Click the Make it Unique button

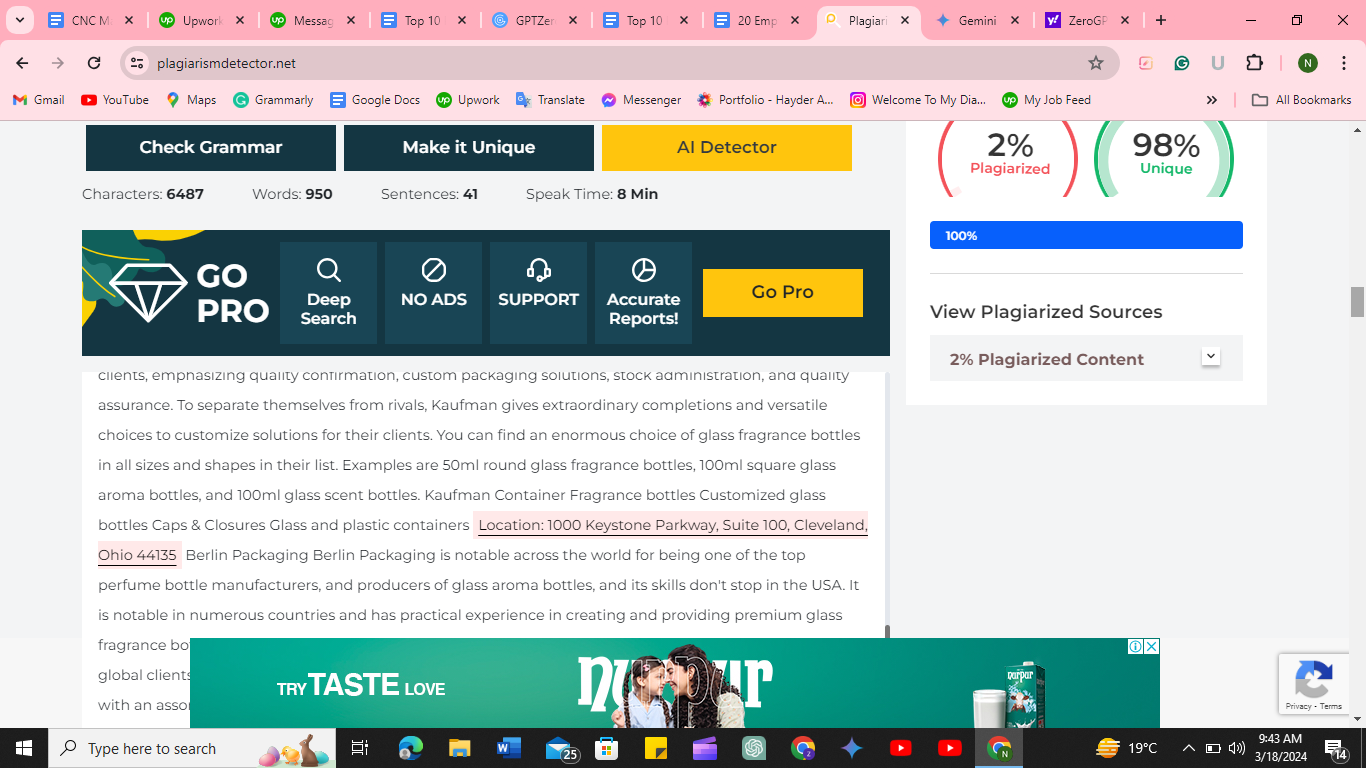[x=469, y=147]
